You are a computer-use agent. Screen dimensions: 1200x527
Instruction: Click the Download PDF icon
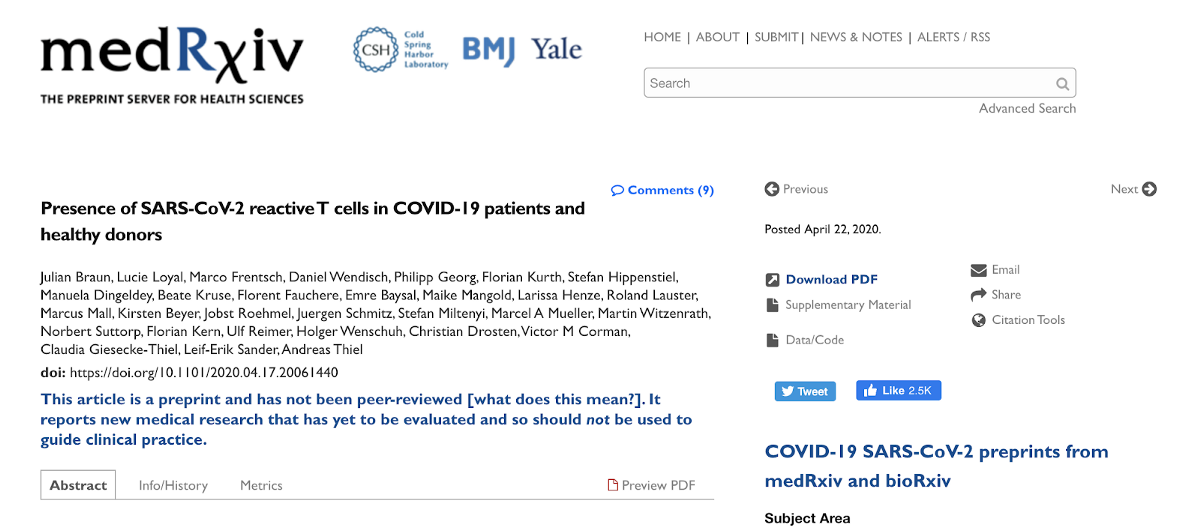click(772, 280)
